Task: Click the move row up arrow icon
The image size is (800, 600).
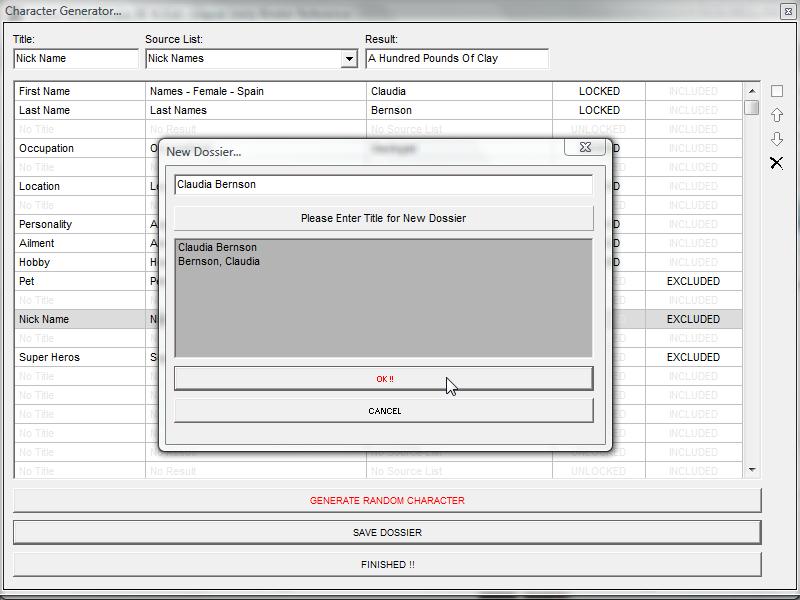Action: pos(776,115)
